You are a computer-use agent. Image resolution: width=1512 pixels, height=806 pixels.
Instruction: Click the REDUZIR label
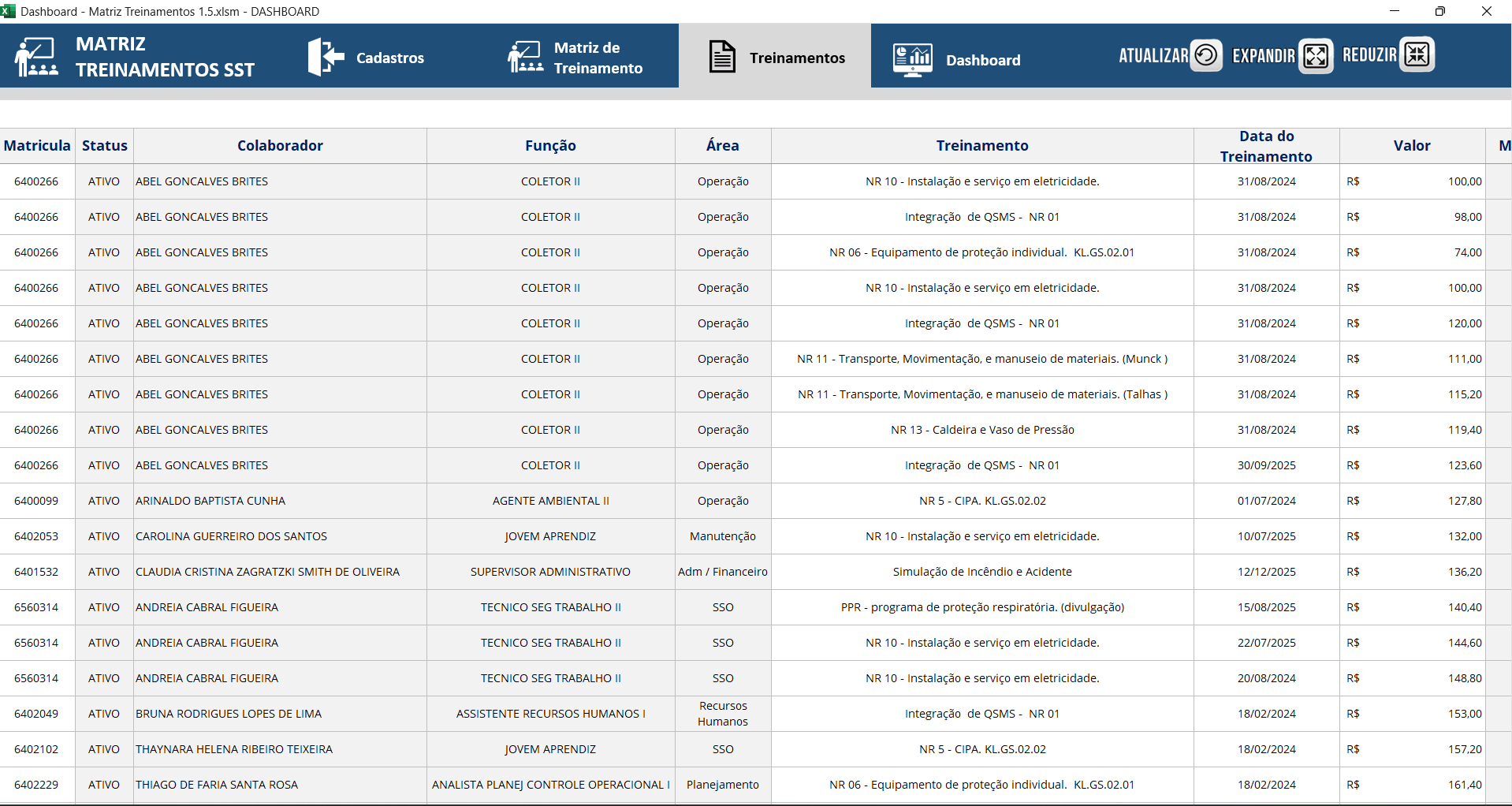(x=1369, y=55)
